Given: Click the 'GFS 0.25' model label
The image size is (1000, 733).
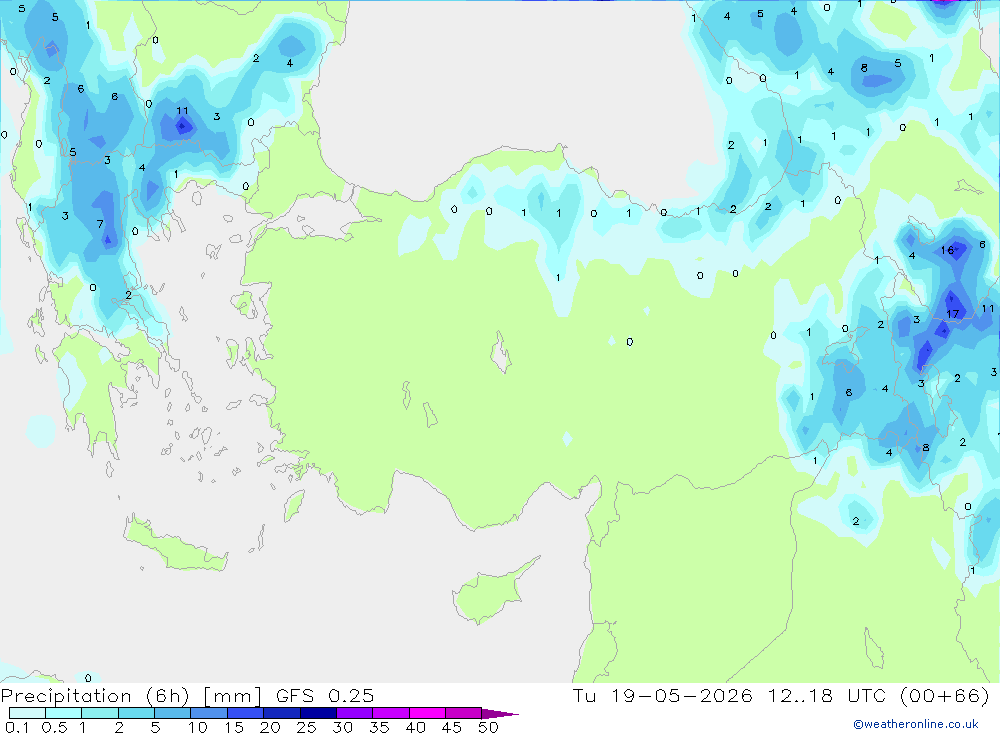Looking at the screenshot, I should [x=325, y=695].
